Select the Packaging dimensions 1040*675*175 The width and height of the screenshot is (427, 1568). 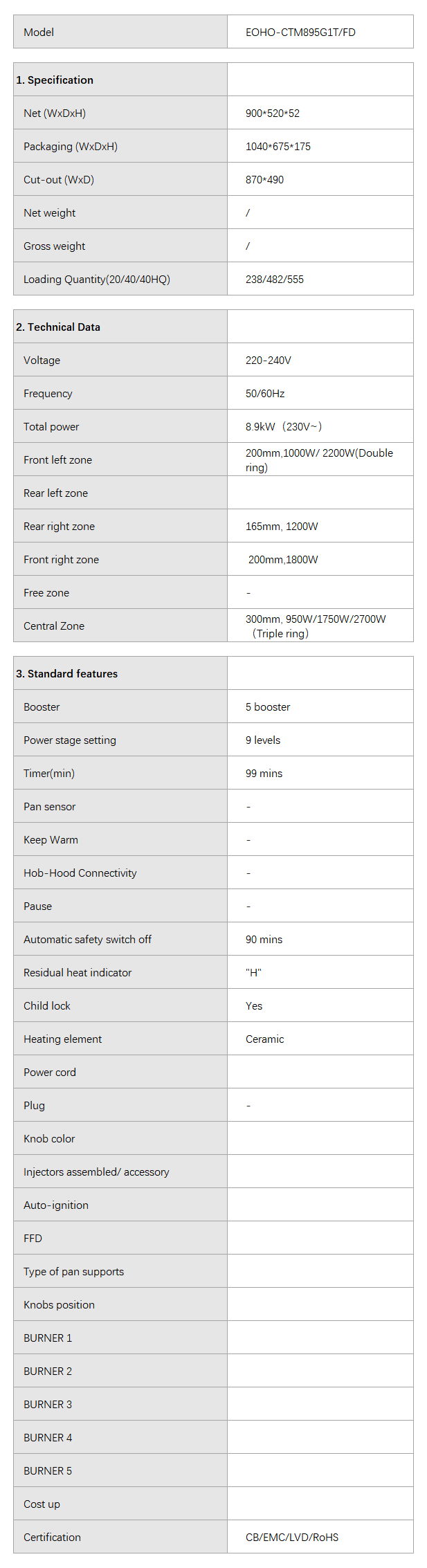click(x=278, y=147)
